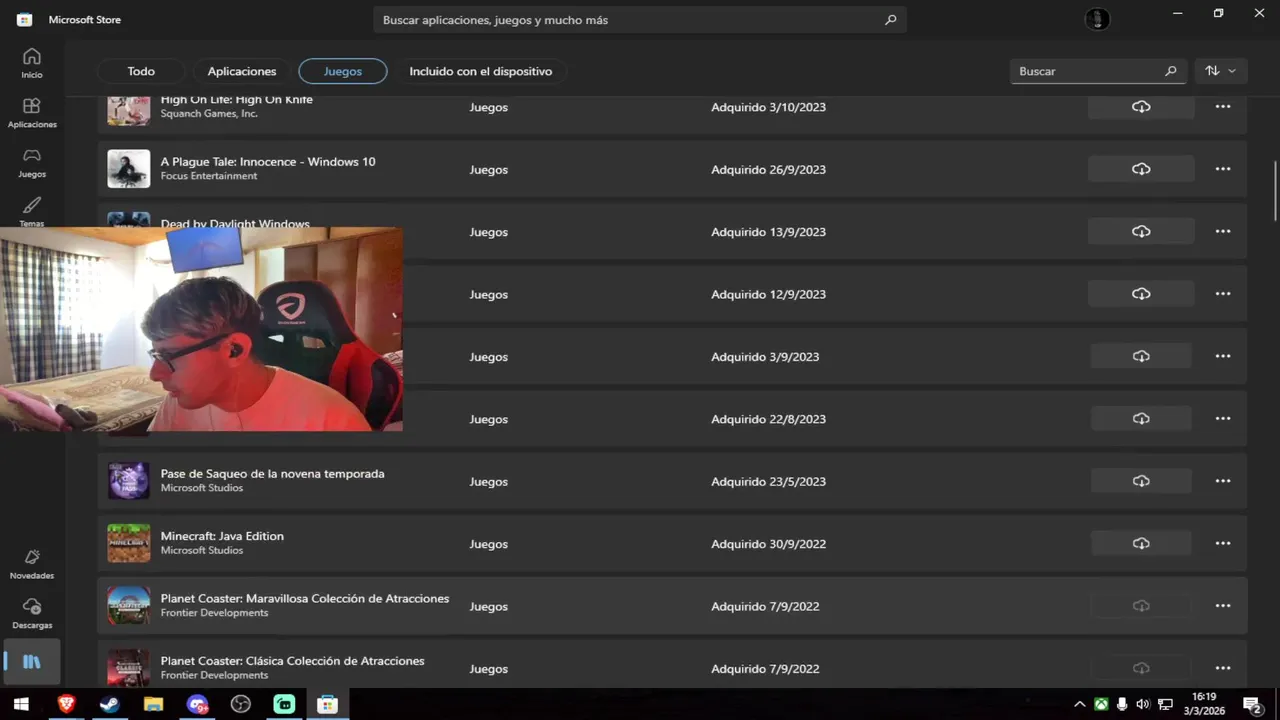Select the Todo filter tab
The height and width of the screenshot is (720, 1280).
[x=141, y=71]
